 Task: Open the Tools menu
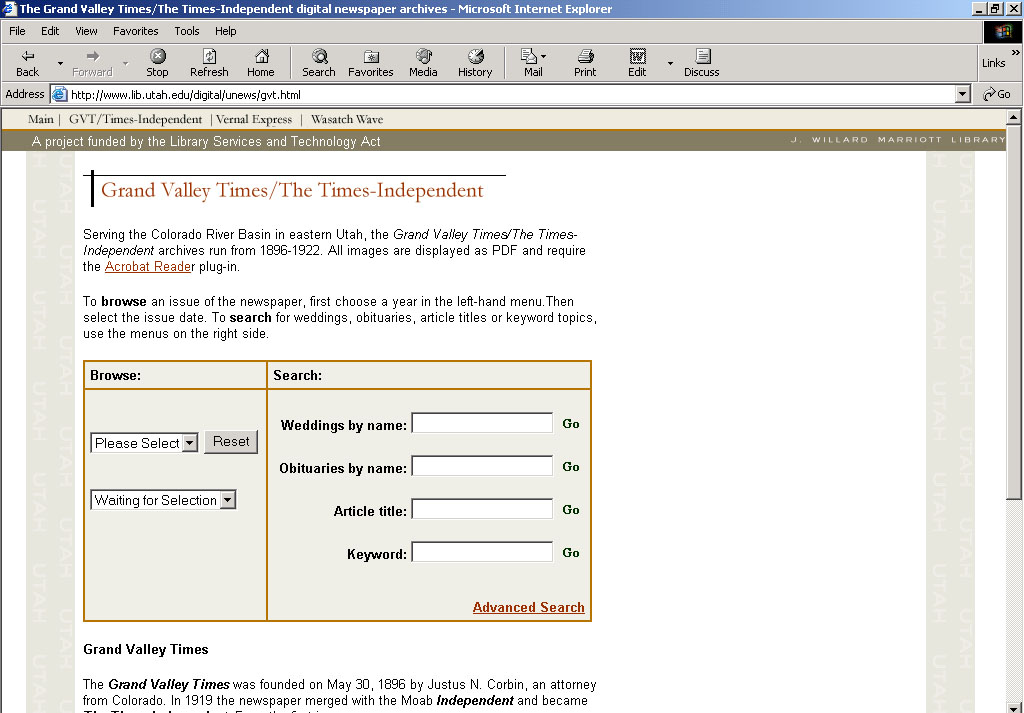click(186, 31)
